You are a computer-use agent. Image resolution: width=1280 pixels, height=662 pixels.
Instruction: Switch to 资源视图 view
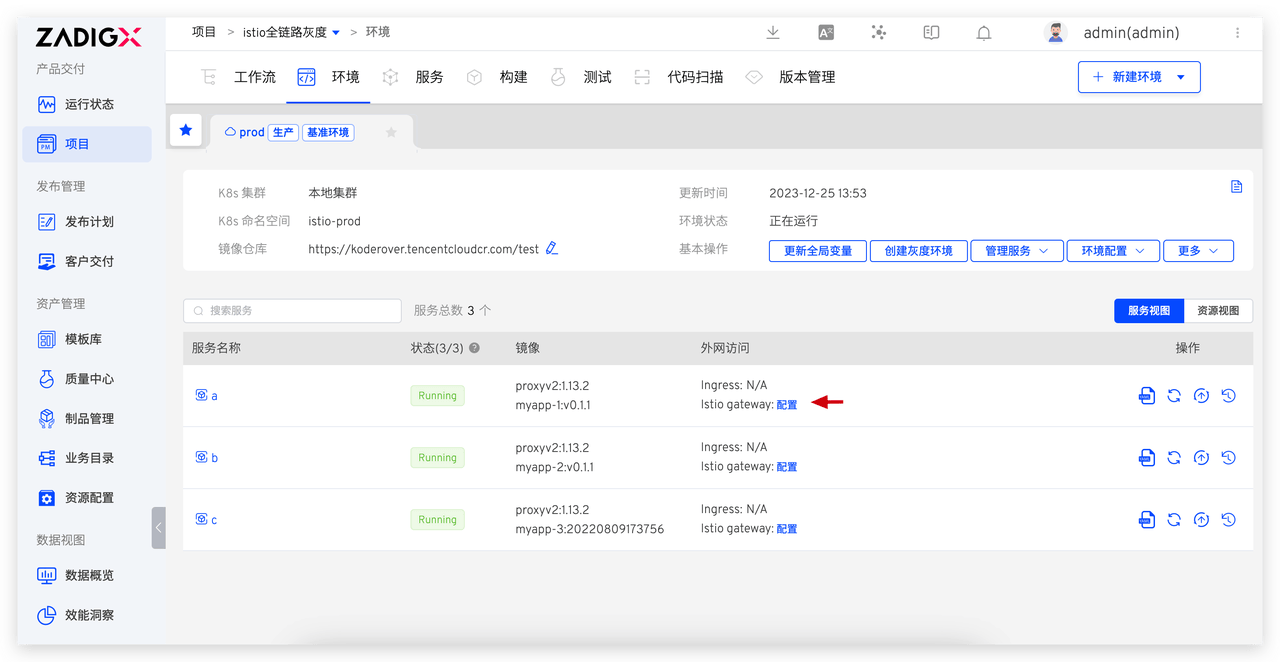pyautogui.click(x=1218, y=311)
